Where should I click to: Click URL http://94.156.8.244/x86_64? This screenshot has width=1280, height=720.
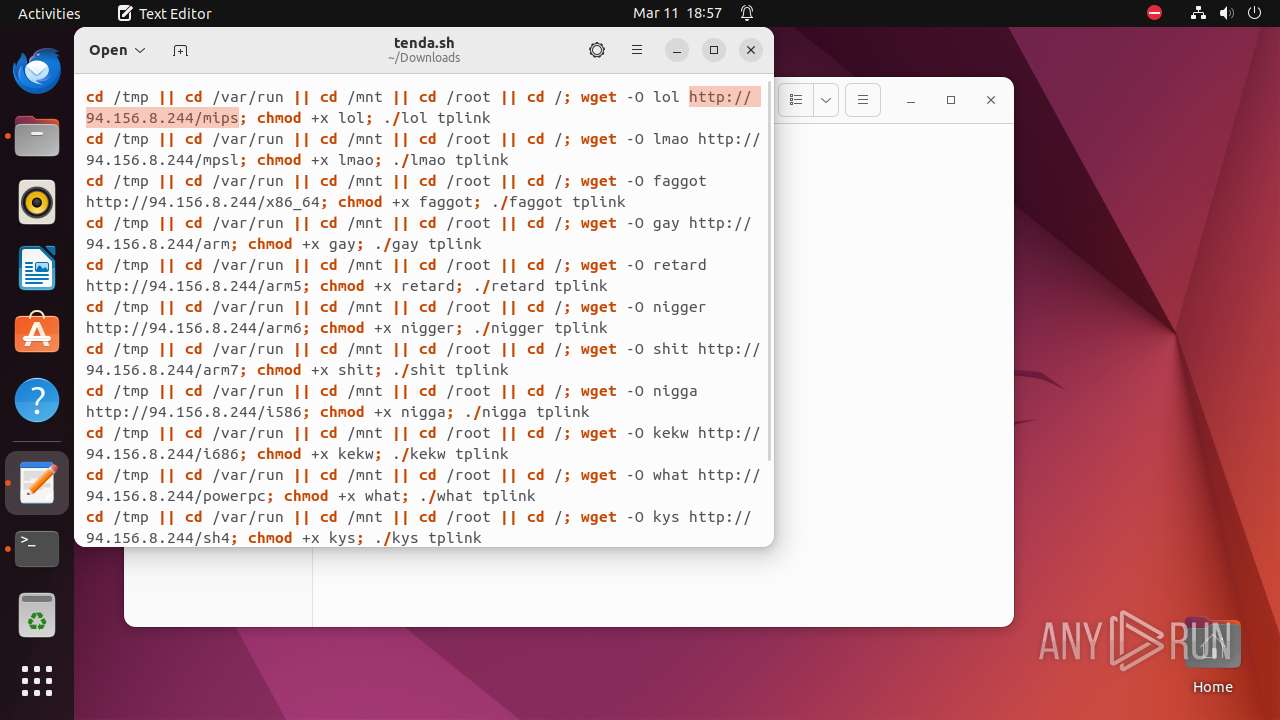coord(203,202)
